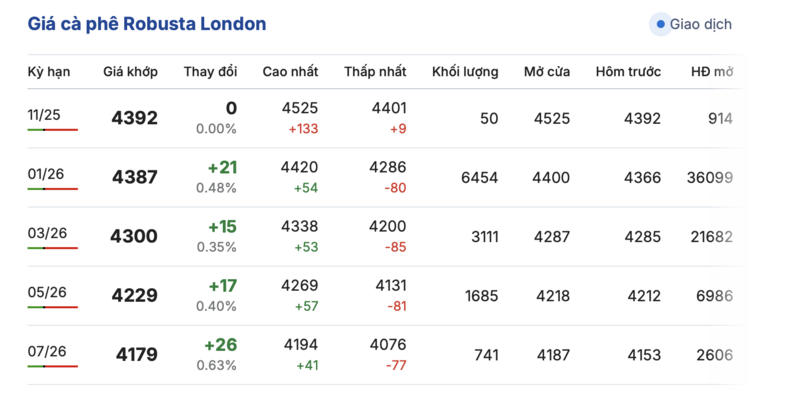Sort by Kỳ hạn column header

[x=49, y=72]
